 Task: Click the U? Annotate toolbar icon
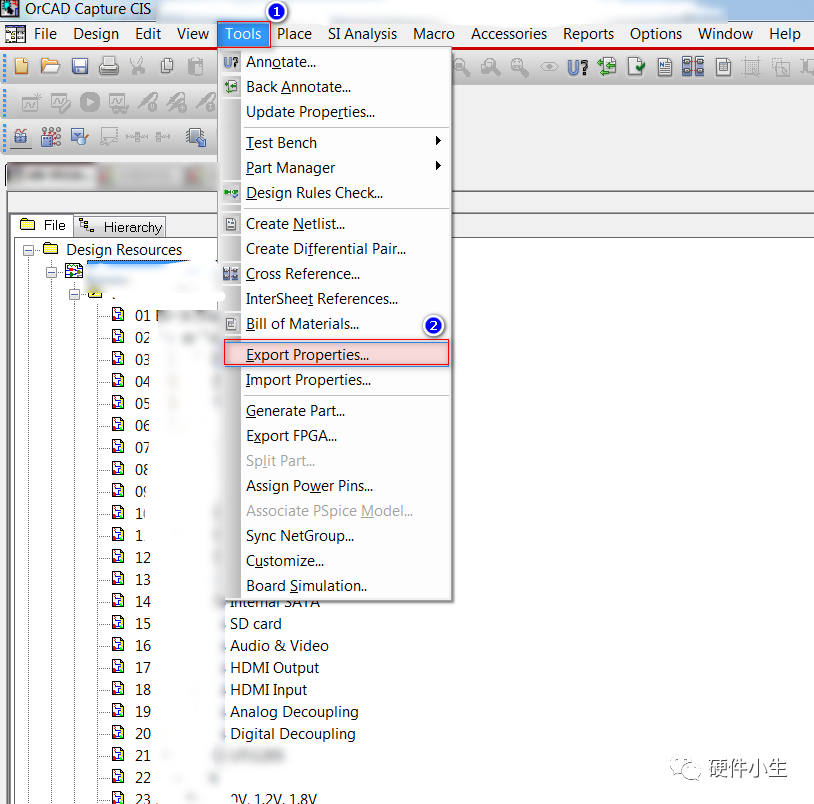[x=578, y=67]
